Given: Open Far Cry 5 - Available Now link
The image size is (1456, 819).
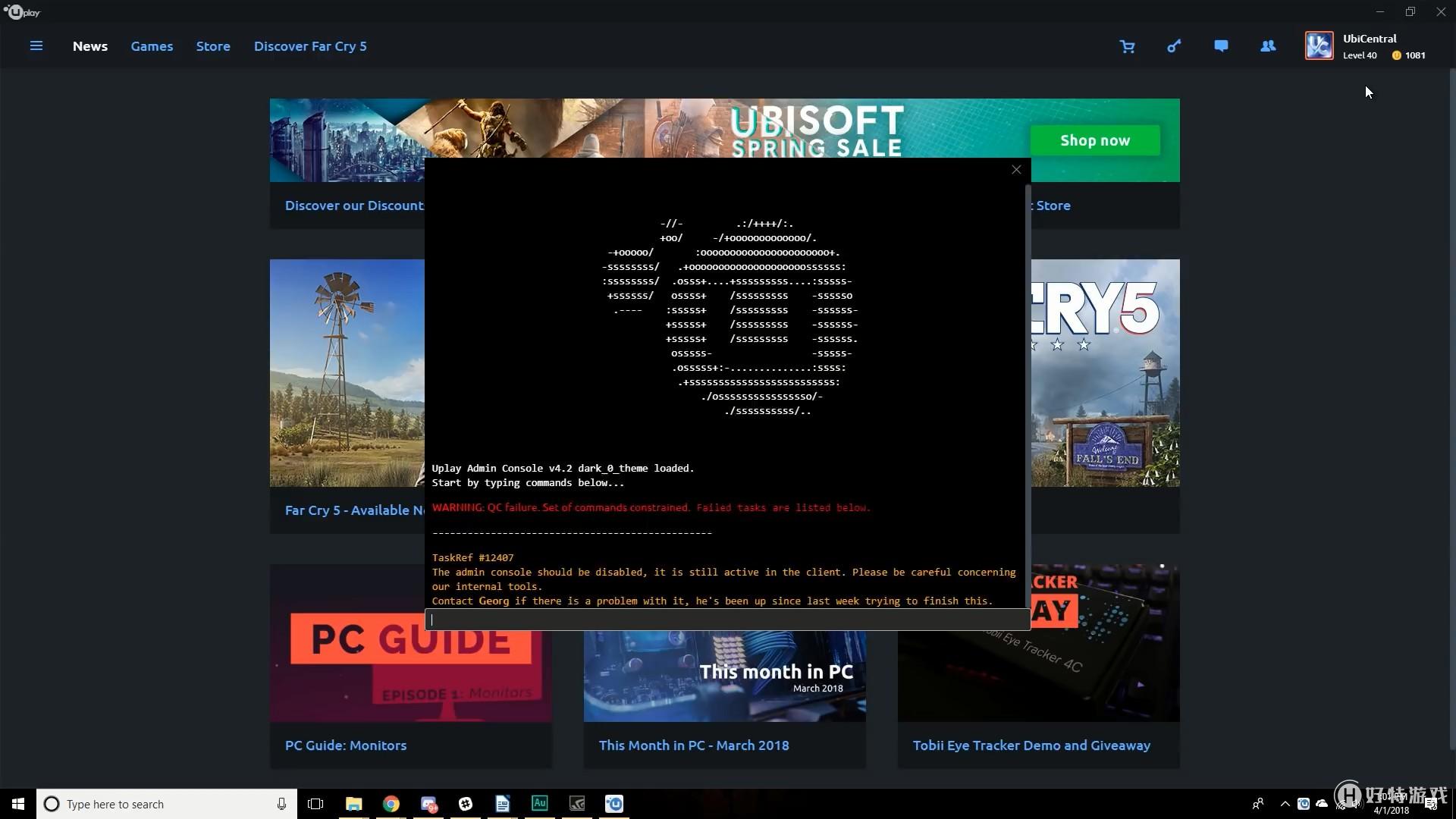Looking at the screenshot, I should 354,510.
